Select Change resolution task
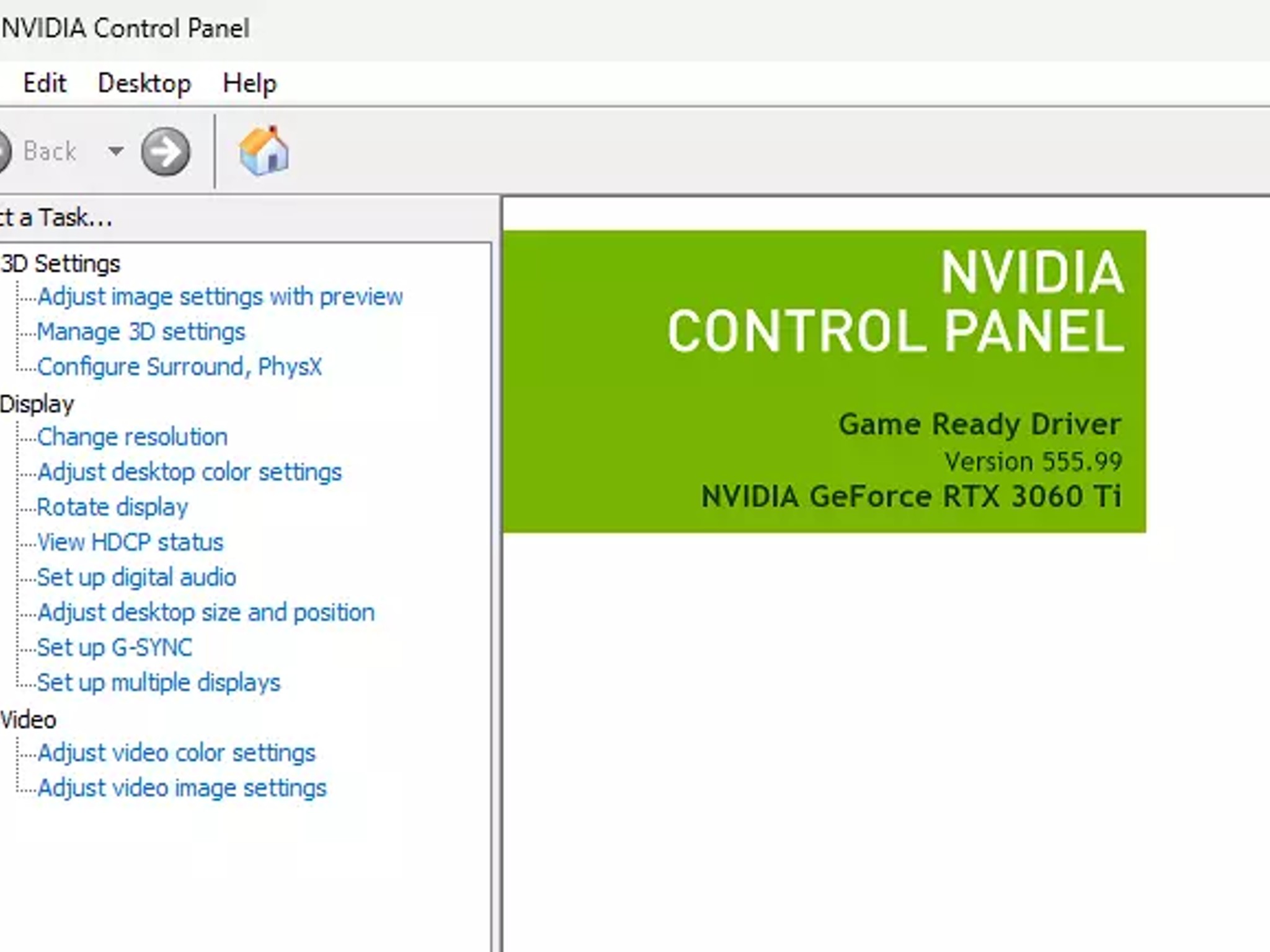The height and width of the screenshot is (952, 1270). (132, 437)
